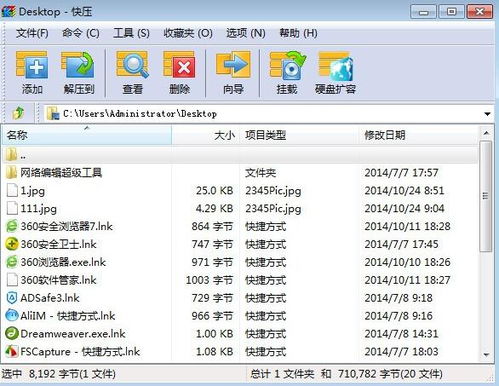499x386 pixels.
Task: Click the AliIM shortcut icon
Action: pos(12,316)
